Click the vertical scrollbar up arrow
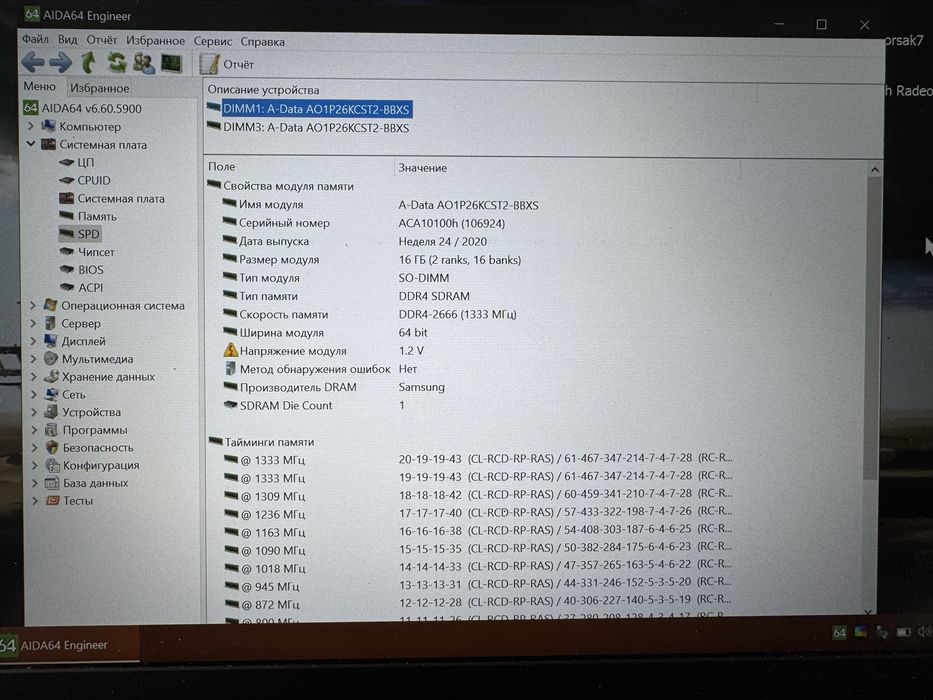This screenshot has height=700, width=933. pyautogui.click(x=875, y=170)
